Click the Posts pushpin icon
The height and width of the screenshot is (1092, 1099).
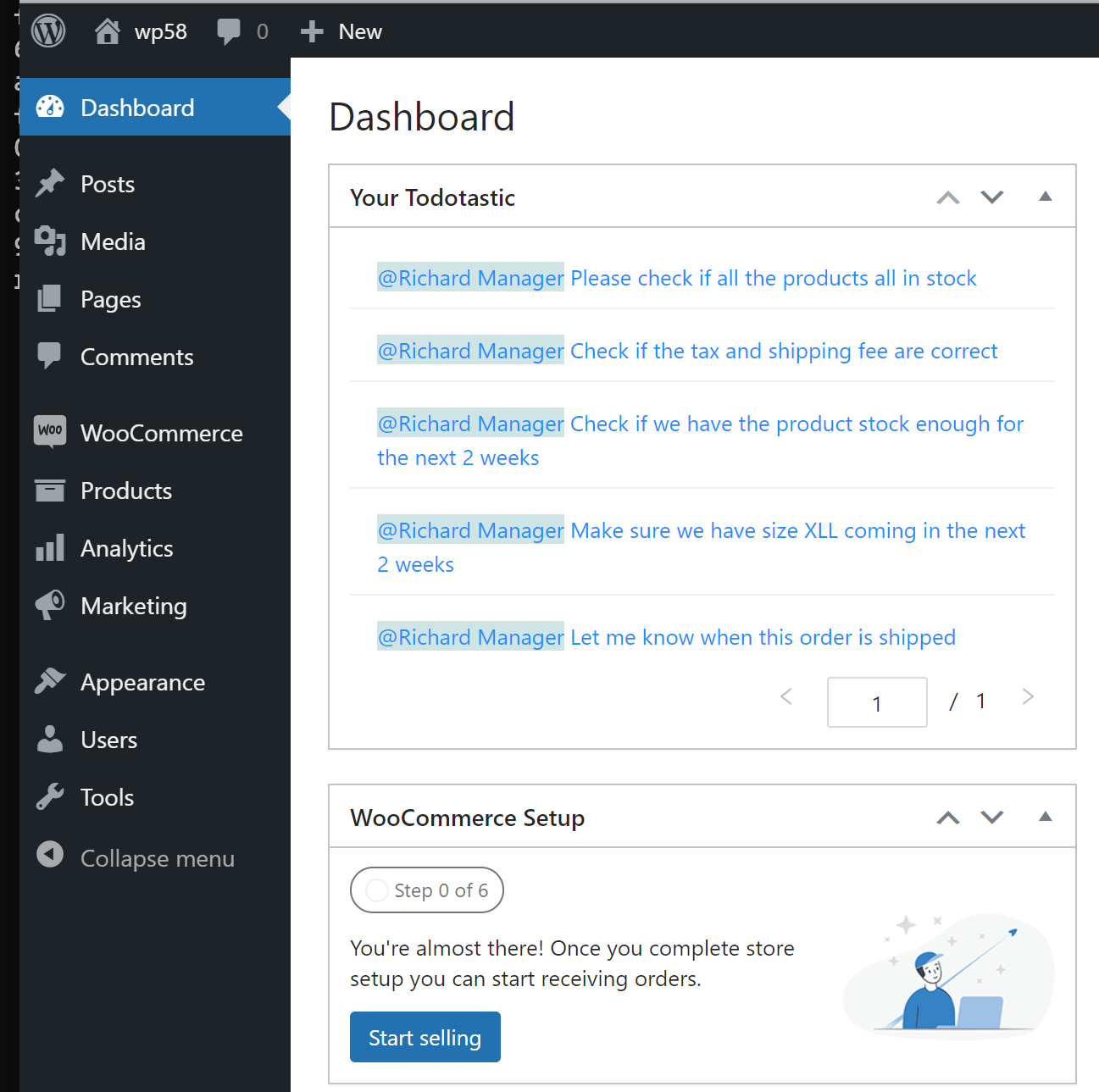tap(50, 183)
